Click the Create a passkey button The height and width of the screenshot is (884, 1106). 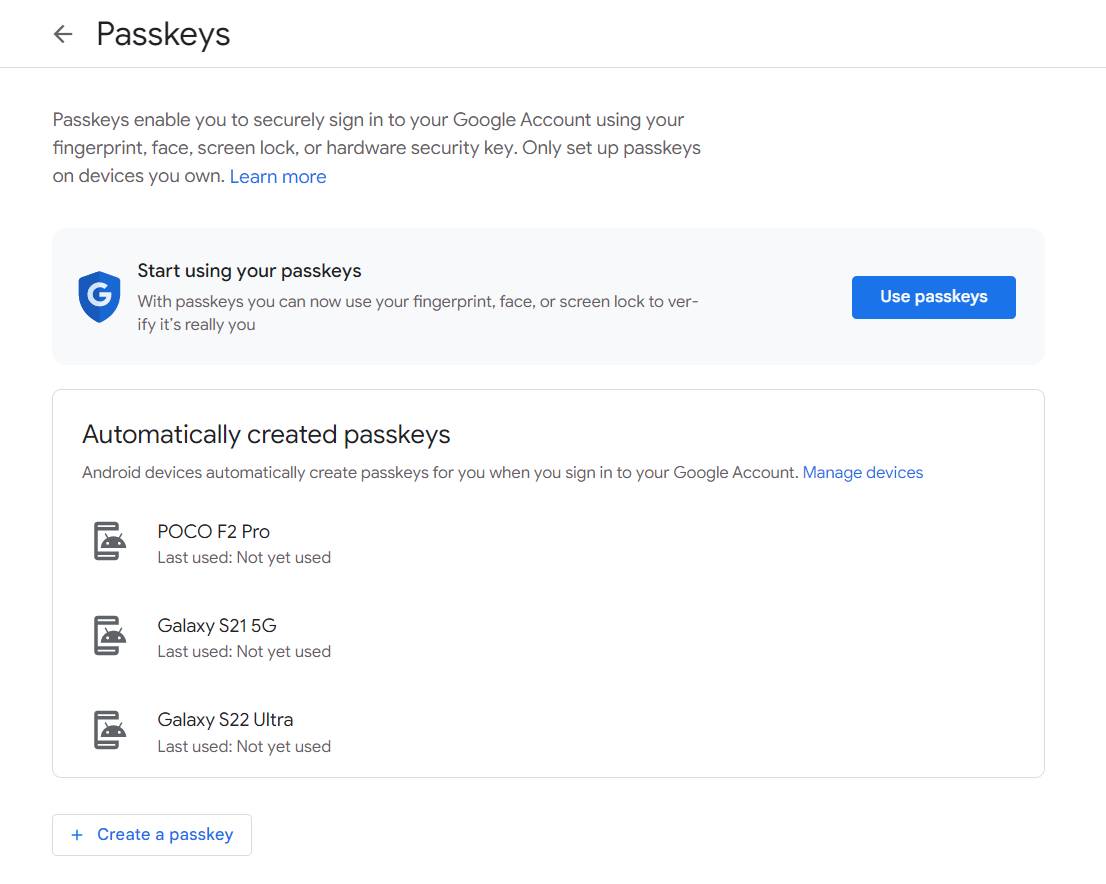click(x=152, y=835)
